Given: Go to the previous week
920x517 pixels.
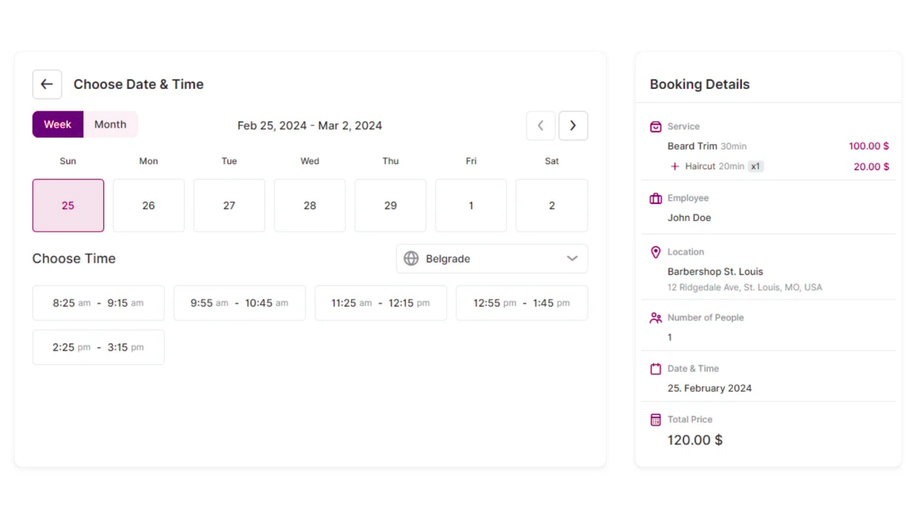Looking at the screenshot, I should [541, 126].
